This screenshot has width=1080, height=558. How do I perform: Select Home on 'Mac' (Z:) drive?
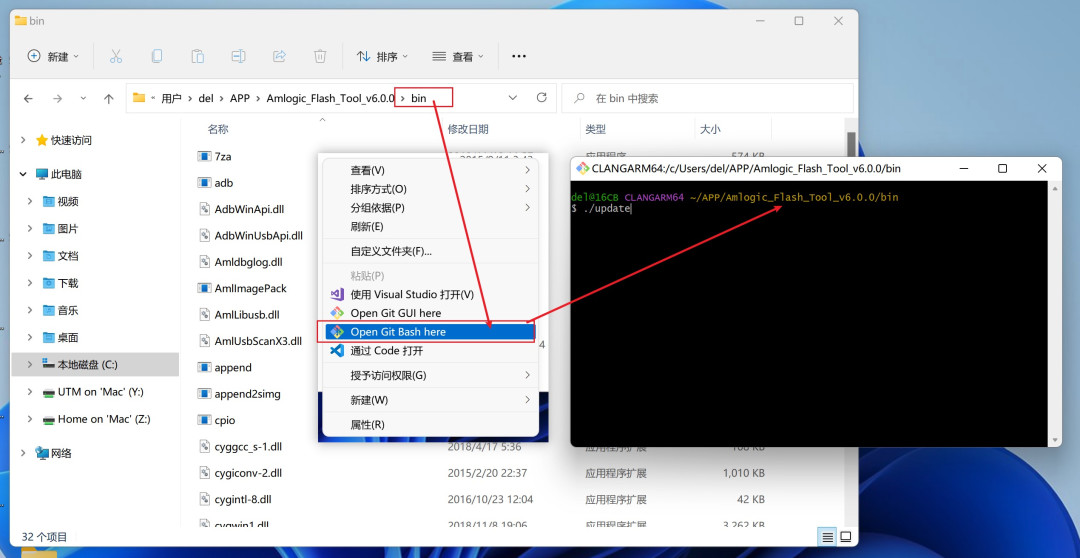click(96, 419)
